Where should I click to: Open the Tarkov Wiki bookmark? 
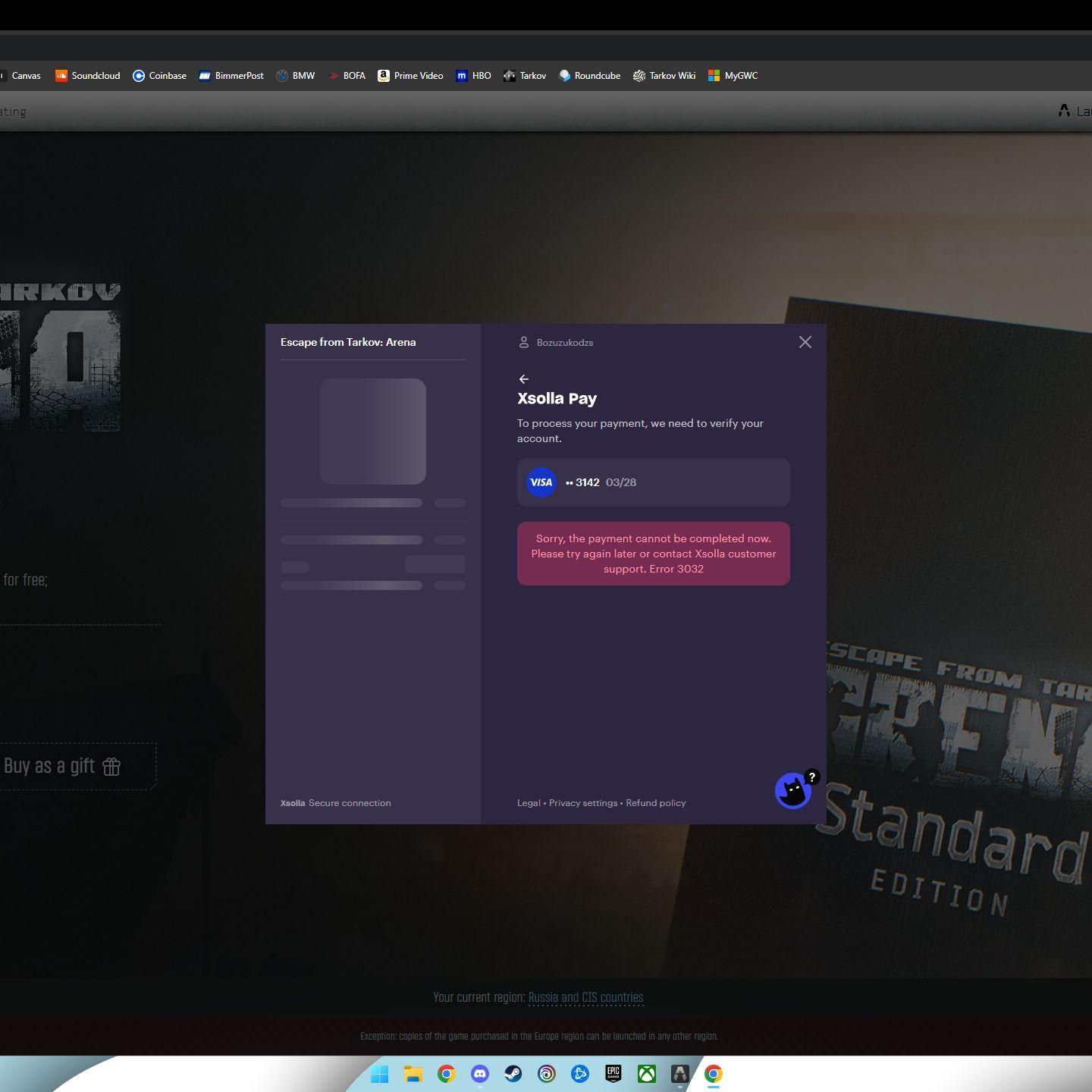[664, 76]
